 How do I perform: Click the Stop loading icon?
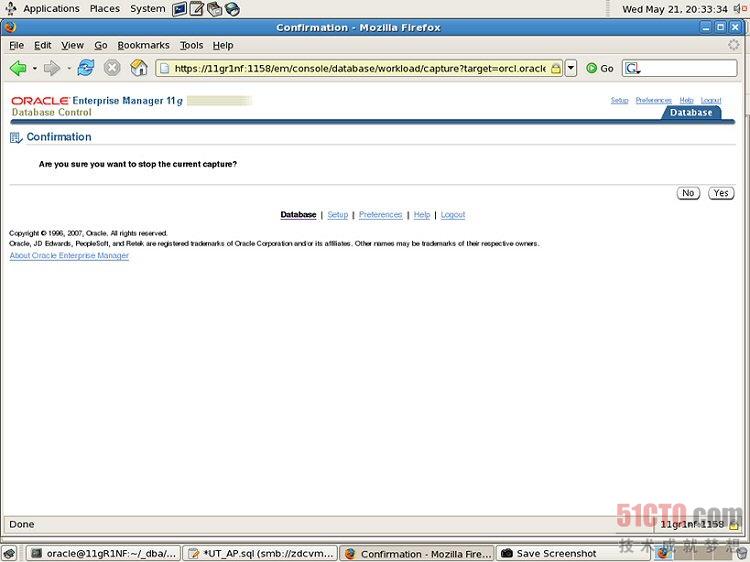pos(112,68)
